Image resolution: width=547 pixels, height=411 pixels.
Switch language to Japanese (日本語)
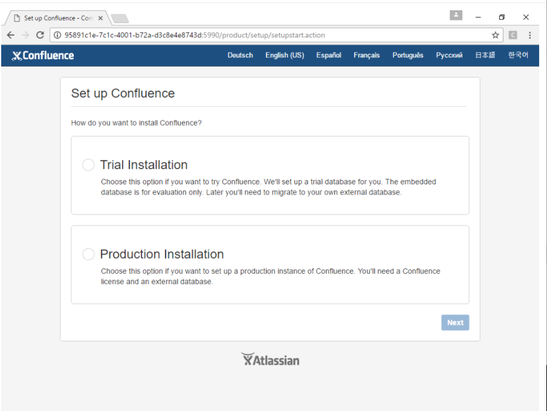[485, 55]
